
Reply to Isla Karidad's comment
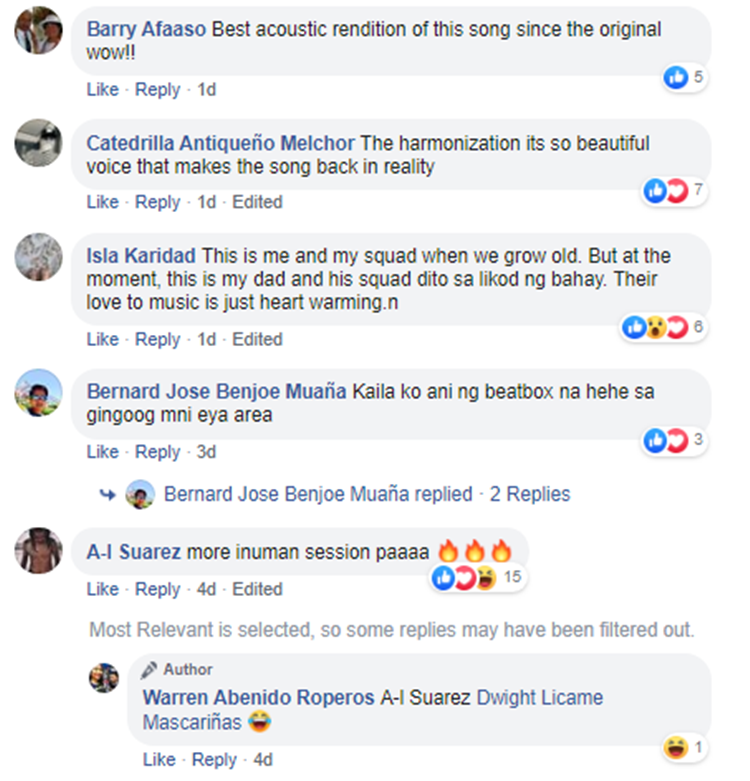158,339
